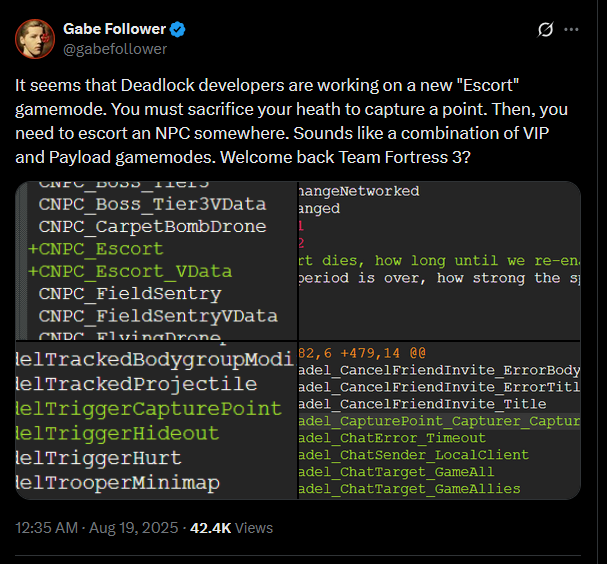Viewport: 607px width, 564px height.
Task: View the top-right green comment code image
Action: click(439, 261)
